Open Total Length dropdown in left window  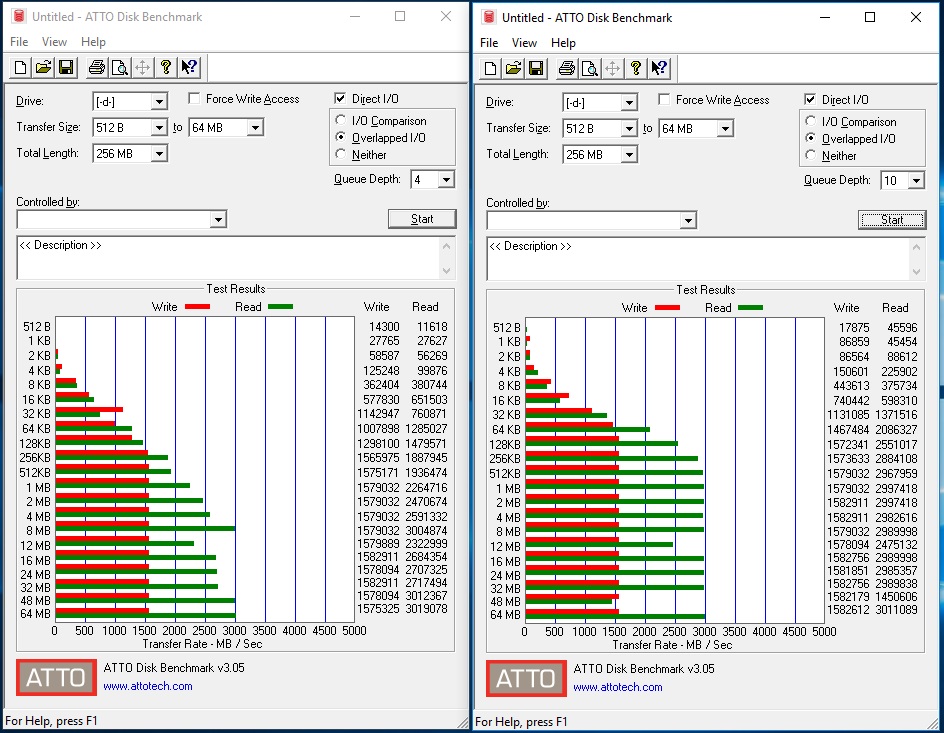tap(159, 153)
